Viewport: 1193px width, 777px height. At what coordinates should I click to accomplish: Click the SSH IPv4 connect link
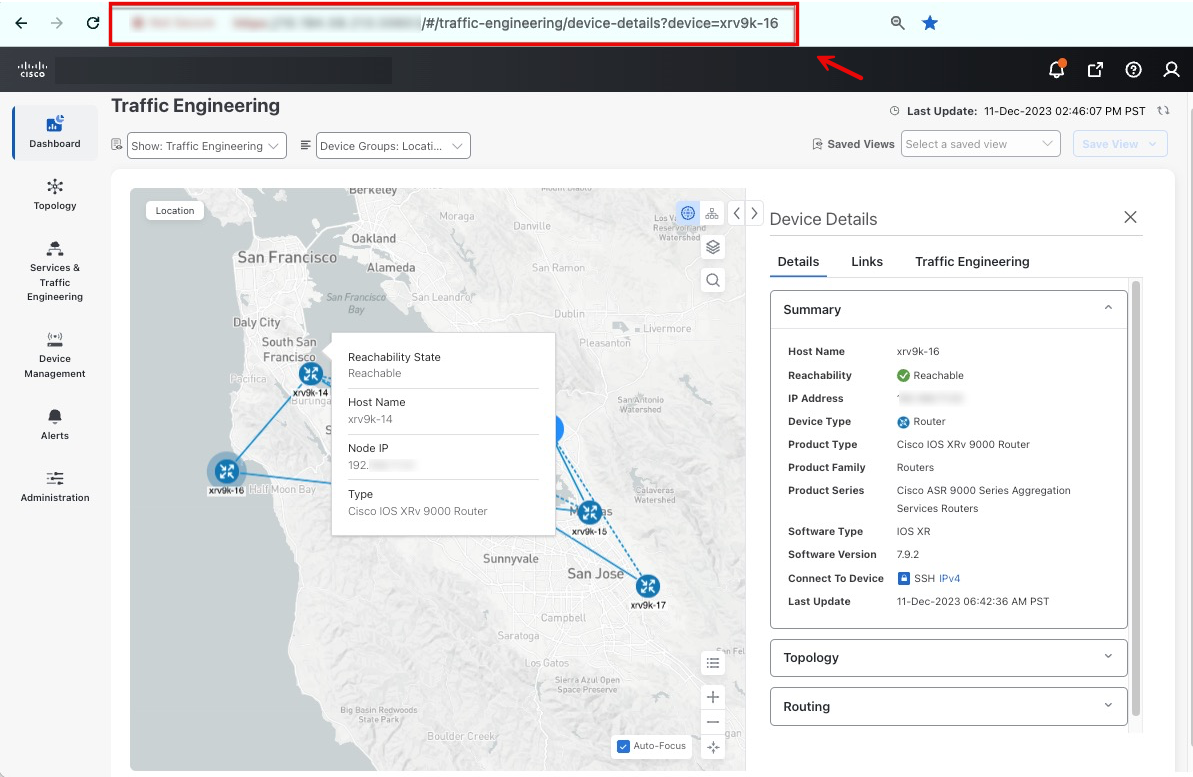949,578
